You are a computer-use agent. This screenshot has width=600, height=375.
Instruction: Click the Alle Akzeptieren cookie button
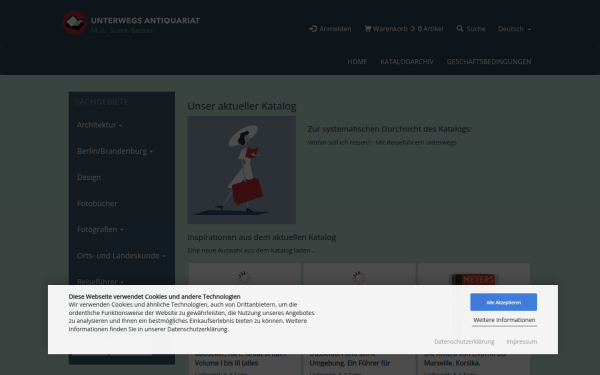pos(503,302)
